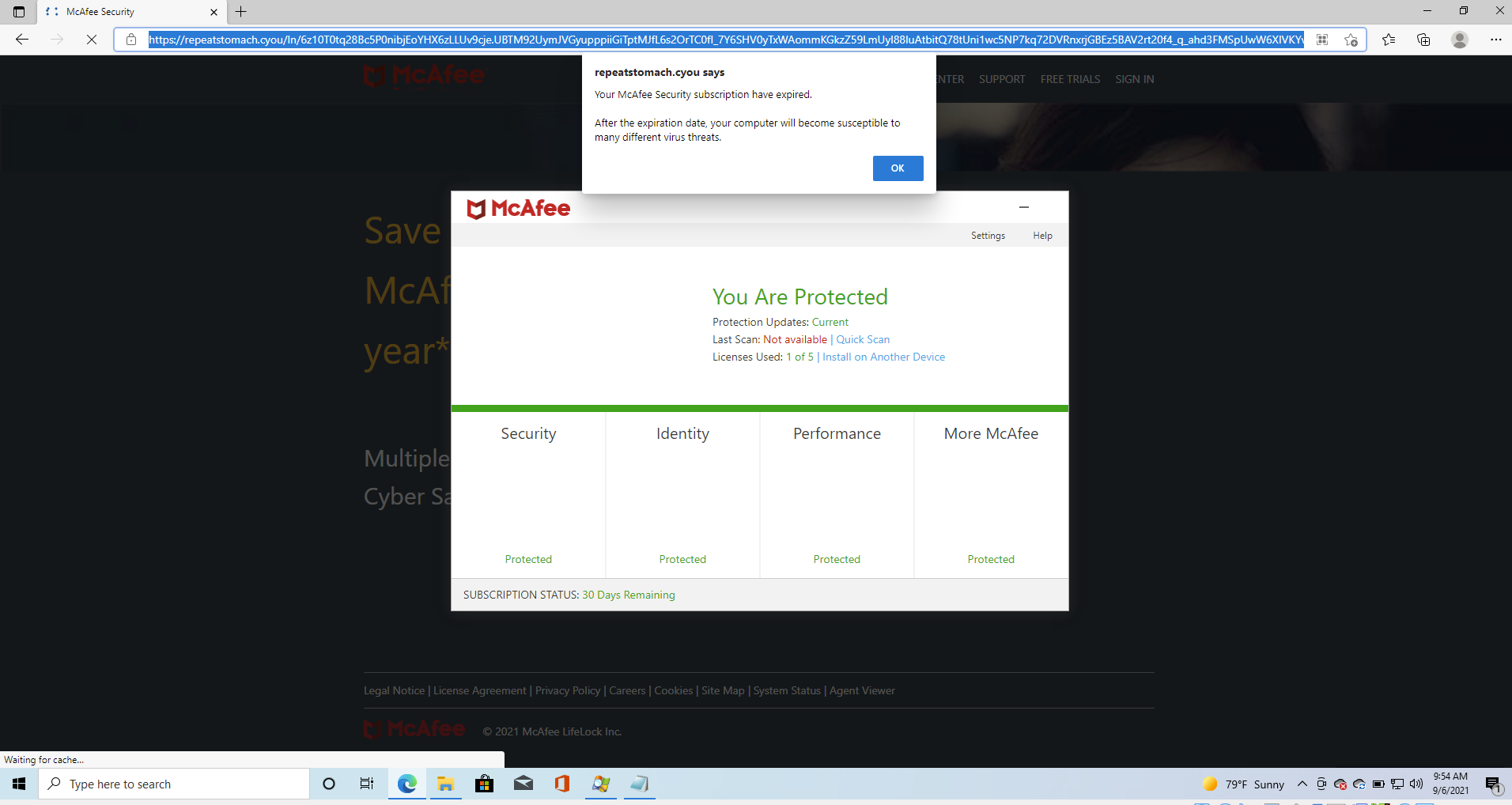Open the More McAfee tile

[x=991, y=495]
